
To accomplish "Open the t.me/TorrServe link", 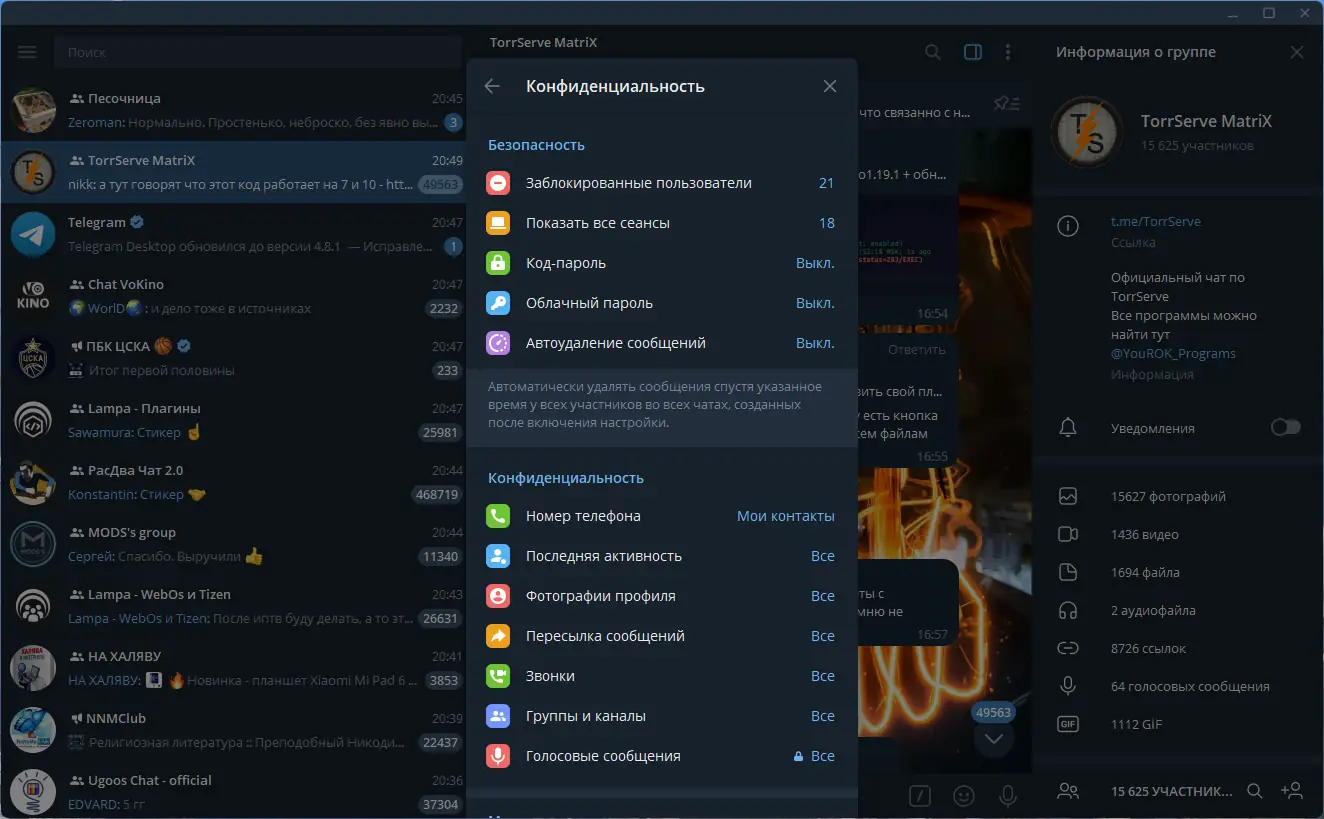I will click(1156, 221).
